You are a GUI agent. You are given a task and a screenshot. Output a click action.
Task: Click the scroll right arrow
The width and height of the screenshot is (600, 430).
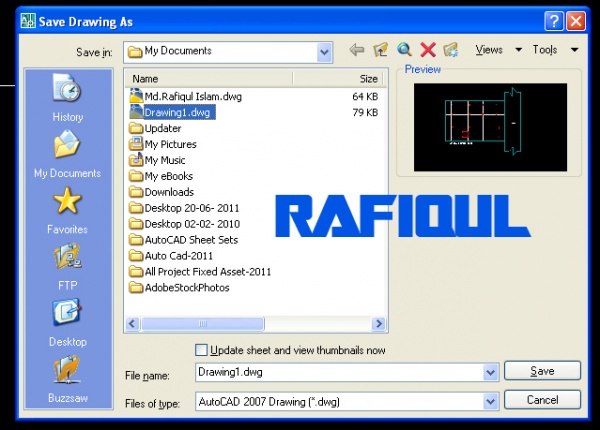[x=379, y=324]
